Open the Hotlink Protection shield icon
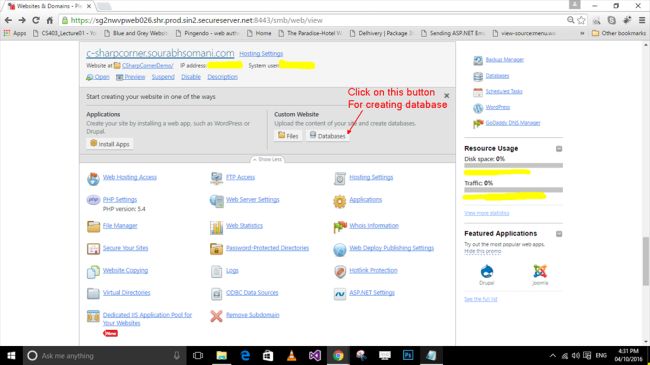Image resolution: width=650 pixels, height=365 pixels. coord(340,272)
